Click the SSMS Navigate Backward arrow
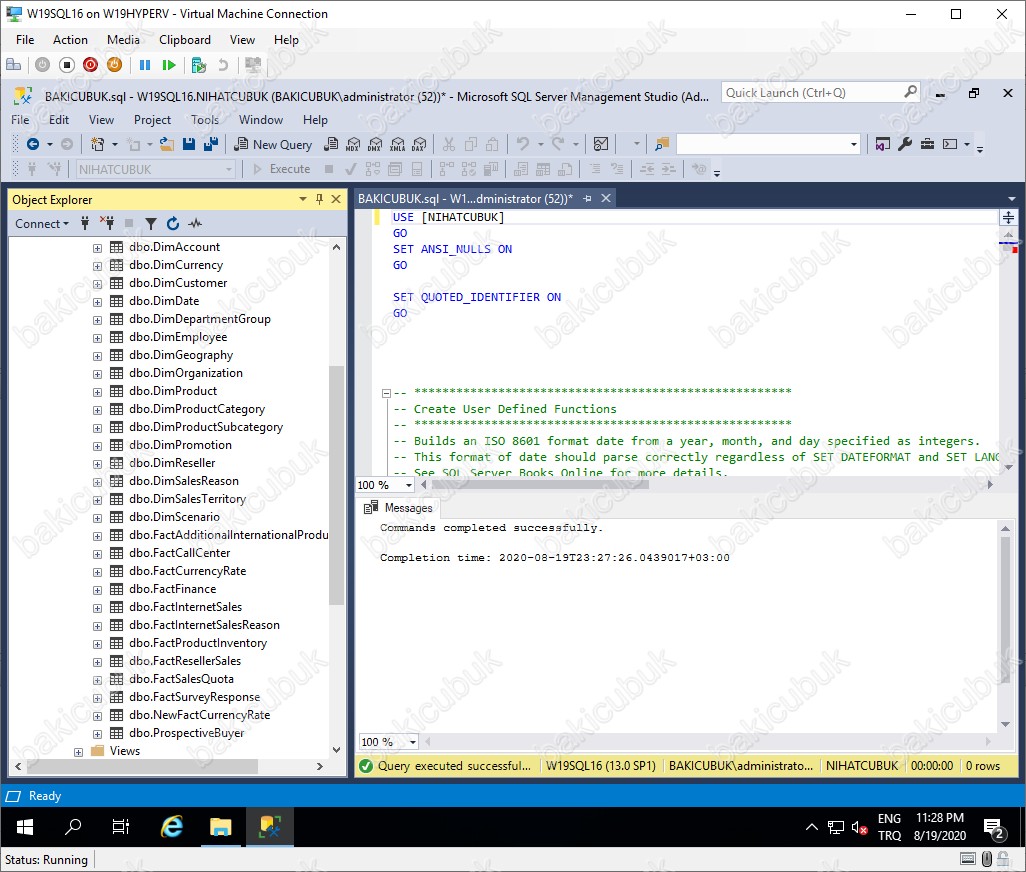Viewport: 1026px width, 872px height. tap(33, 144)
